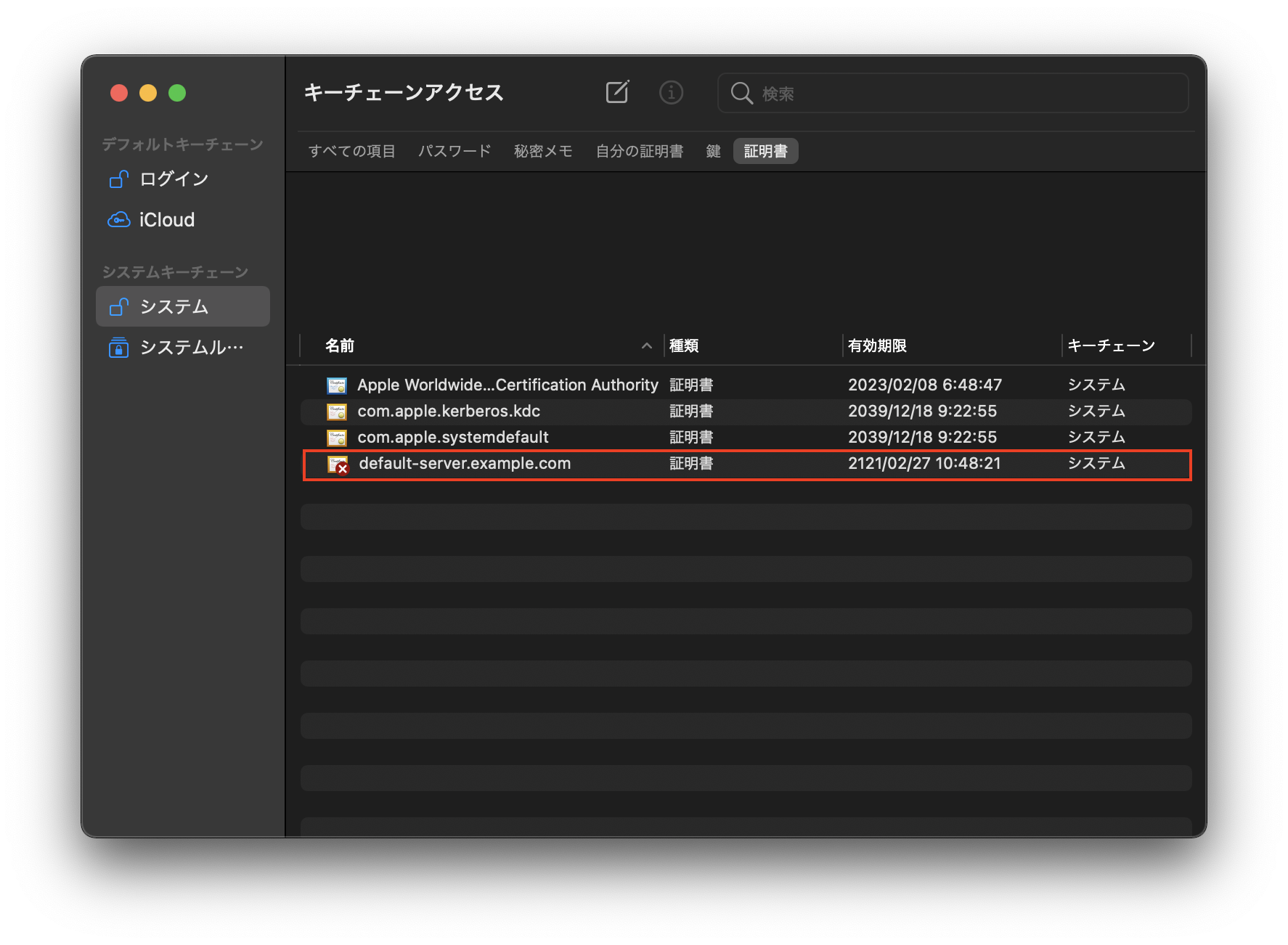
Task: Open the info button in toolbar
Action: pyautogui.click(x=671, y=93)
